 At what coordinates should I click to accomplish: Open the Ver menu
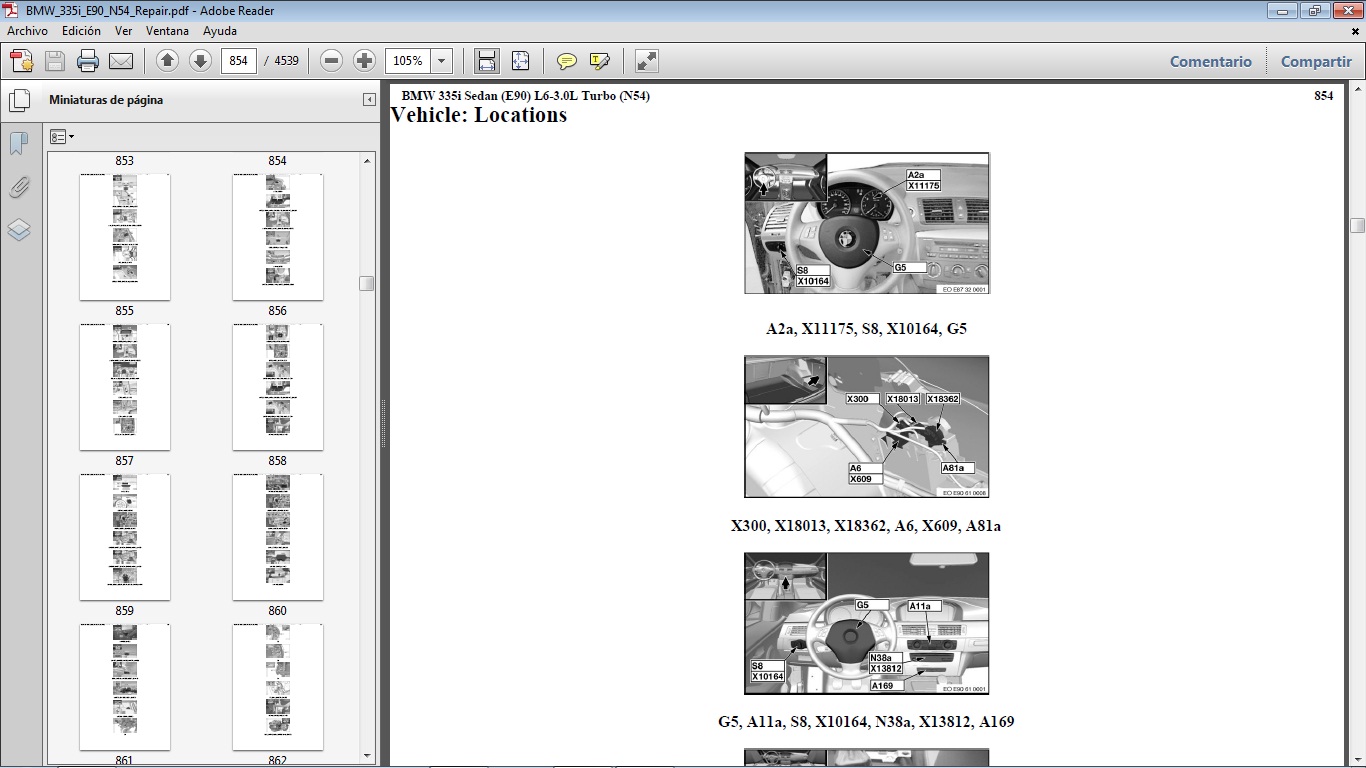pyautogui.click(x=124, y=31)
